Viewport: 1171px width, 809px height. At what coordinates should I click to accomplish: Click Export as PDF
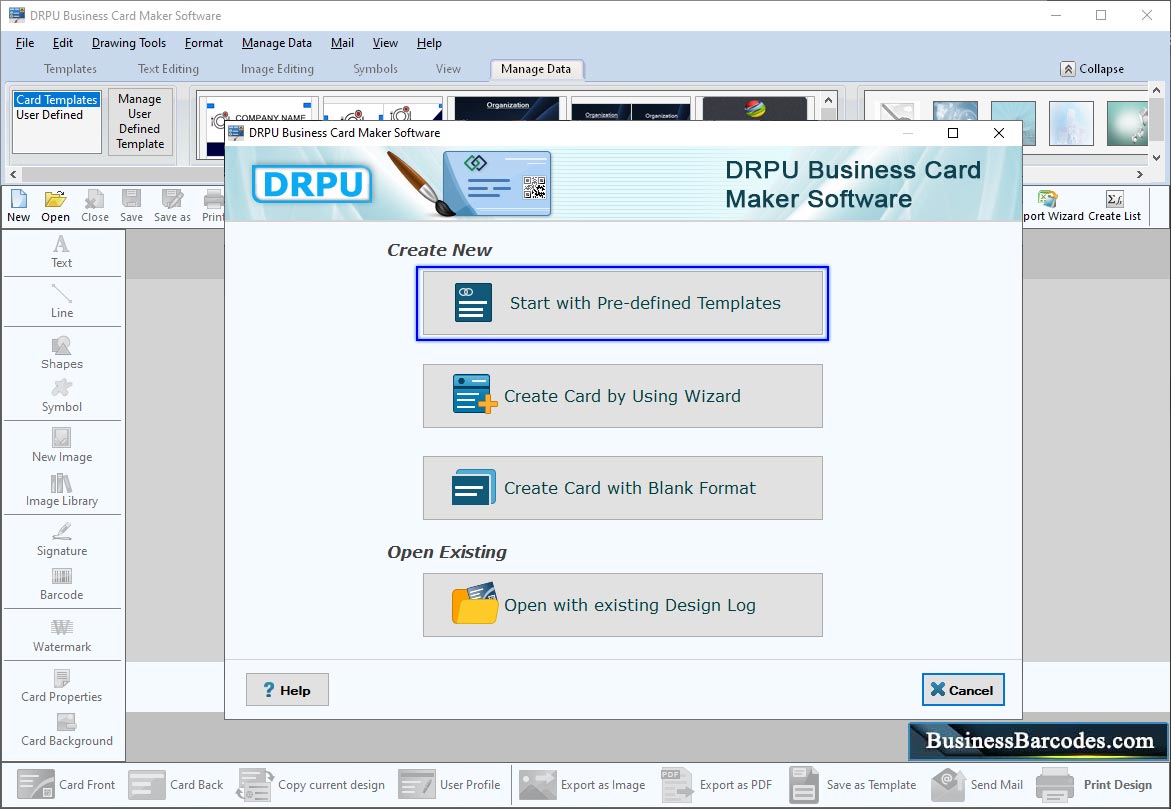(716, 784)
